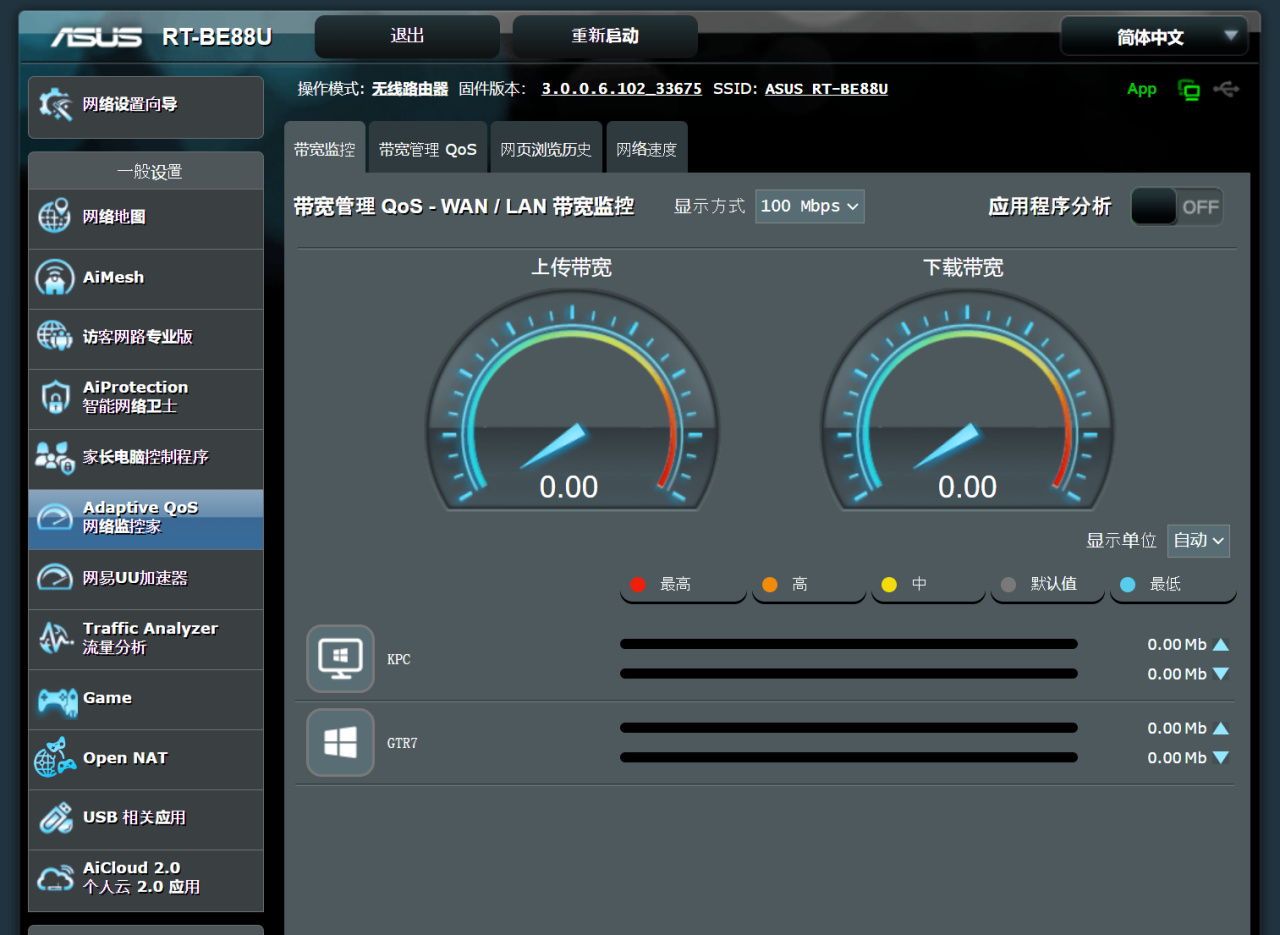The height and width of the screenshot is (935, 1280).
Task: Click the Open NAT icon
Action: tap(54, 758)
